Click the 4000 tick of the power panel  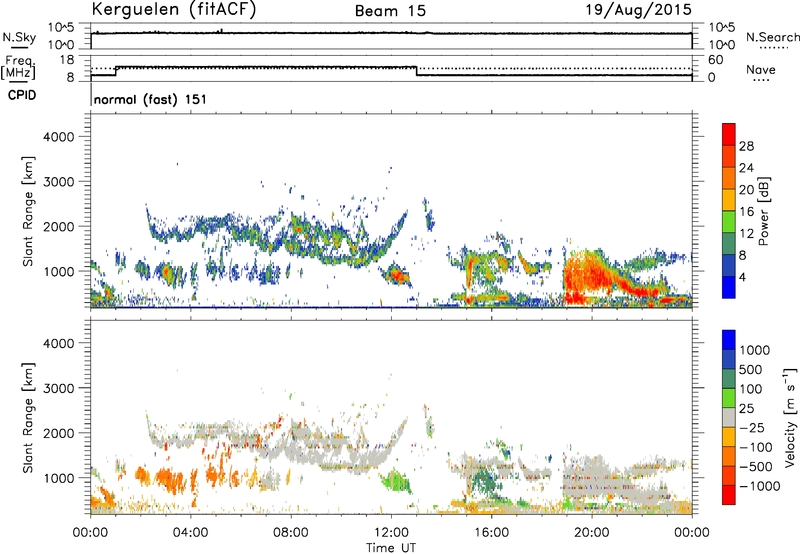(59, 137)
